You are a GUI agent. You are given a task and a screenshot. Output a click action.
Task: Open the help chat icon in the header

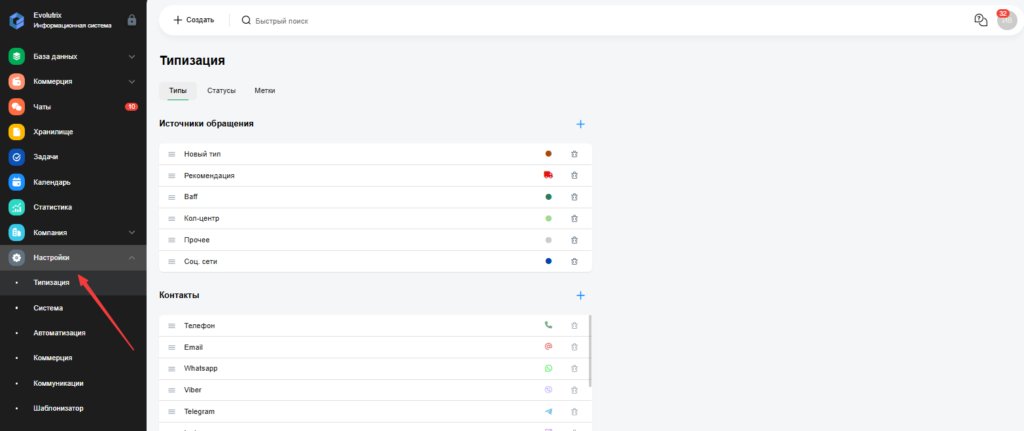coord(980,20)
